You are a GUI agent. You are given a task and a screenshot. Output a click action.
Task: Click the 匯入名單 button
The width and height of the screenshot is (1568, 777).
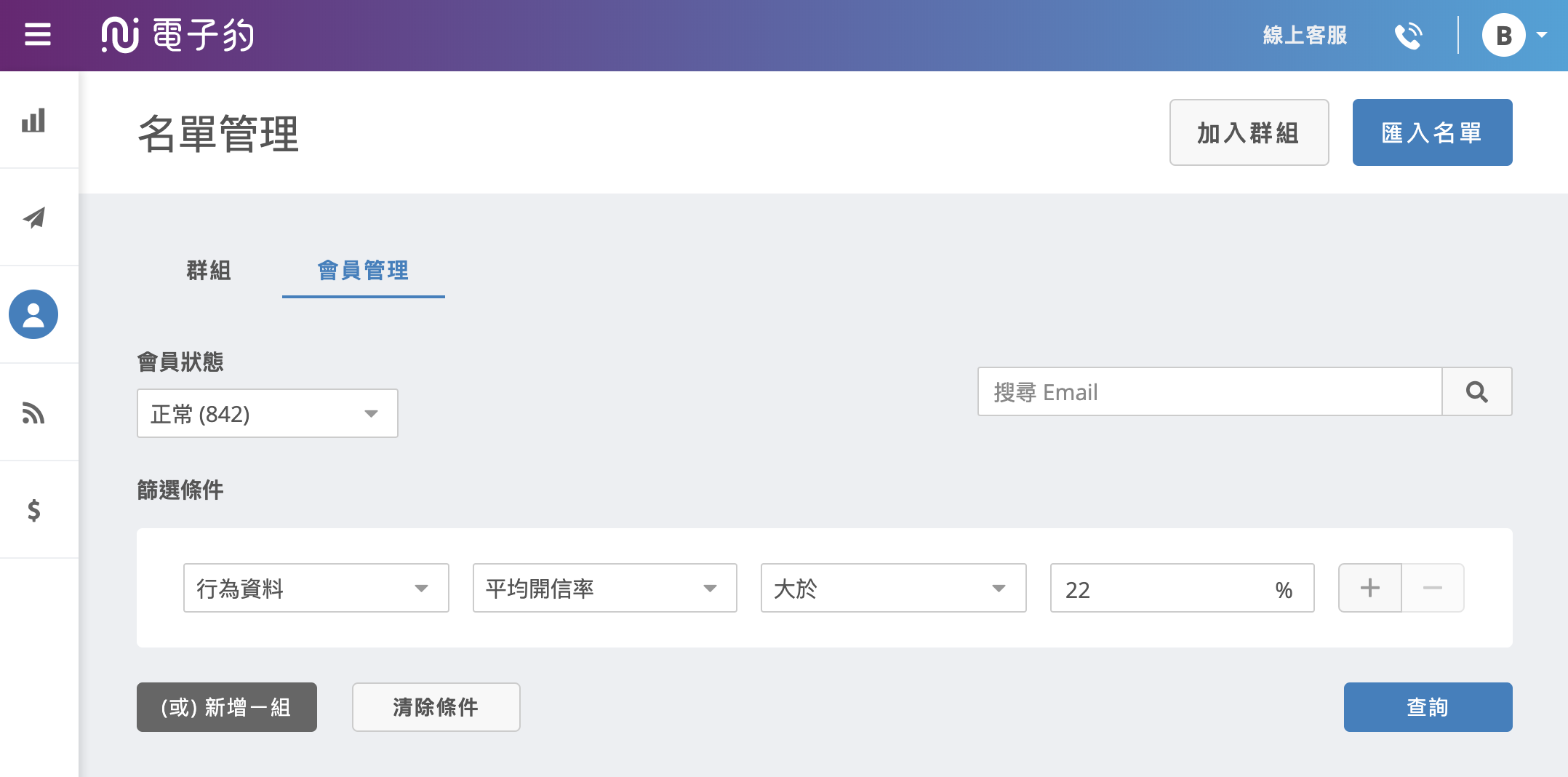1432,132
